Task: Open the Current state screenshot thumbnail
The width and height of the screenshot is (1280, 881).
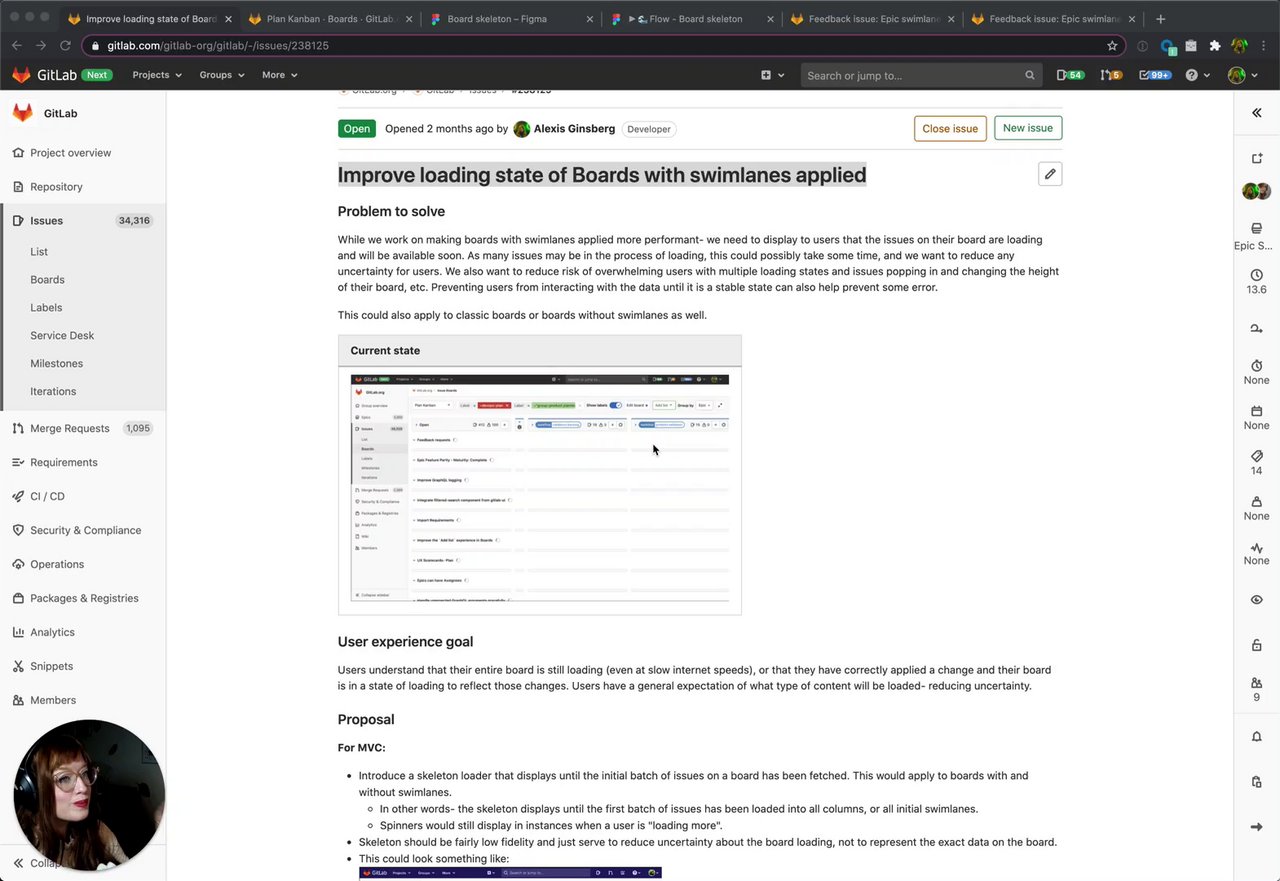Action: [540, 489]
